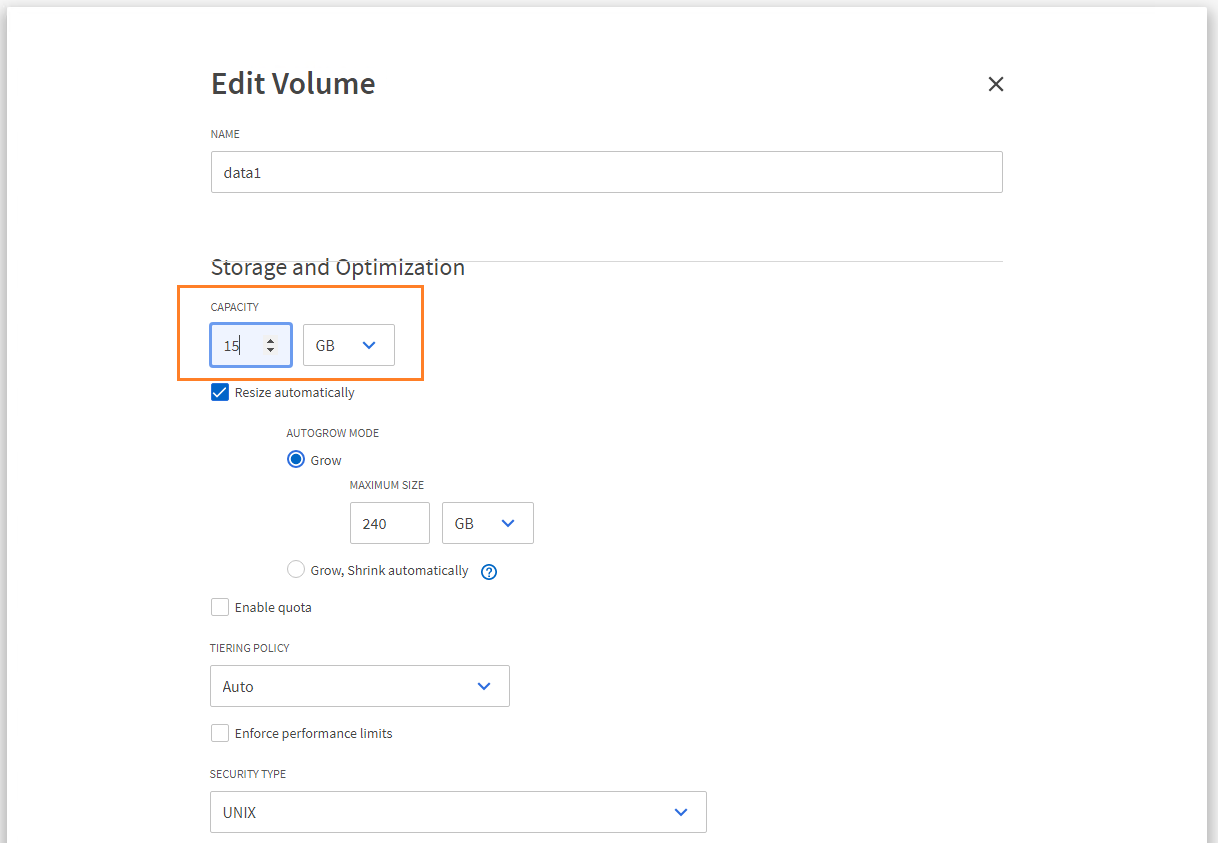Select the Grow autogrow mode radio button
Image resolution: width=1218 pixels, height=843 pixels.
pos(296,460)
